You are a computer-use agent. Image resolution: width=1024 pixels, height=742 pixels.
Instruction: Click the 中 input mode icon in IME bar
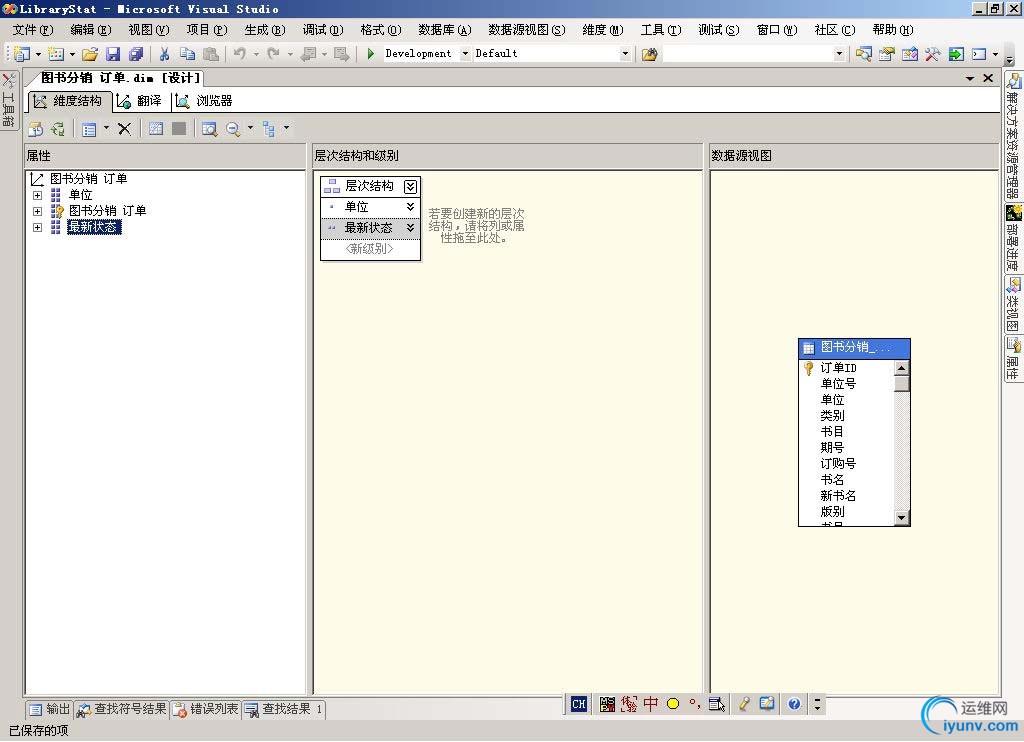point(650,703)
